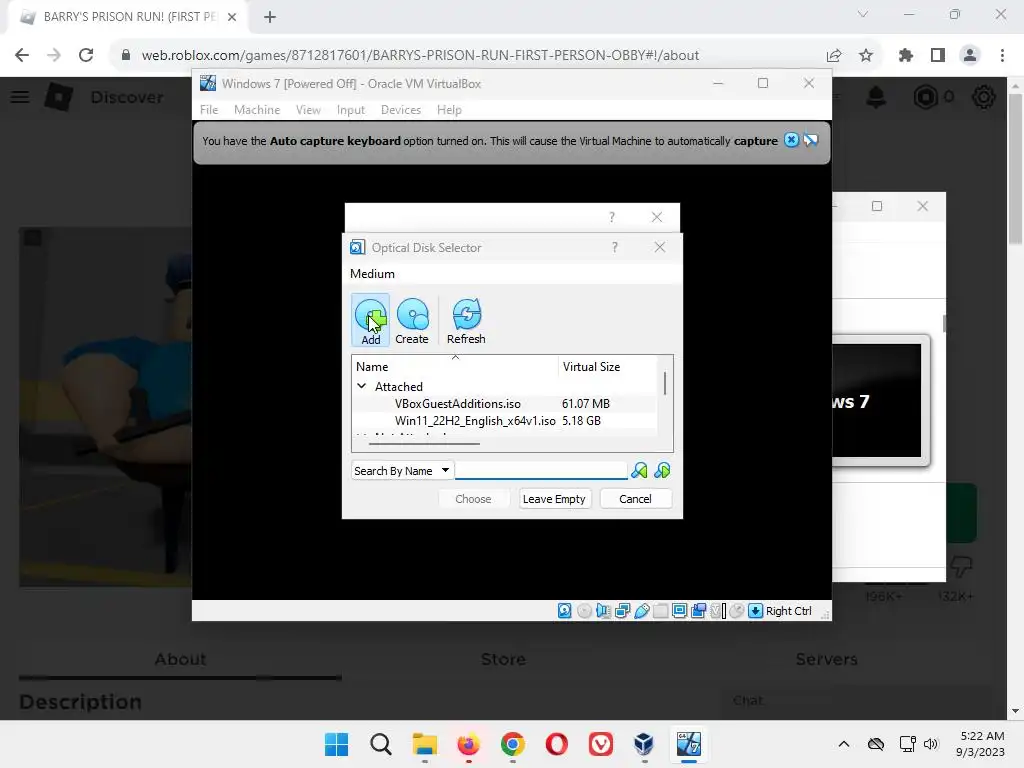This screenshot has width=1024, height=768.
Task: Click USB devices status bar icon
Action: pos(642,611)
